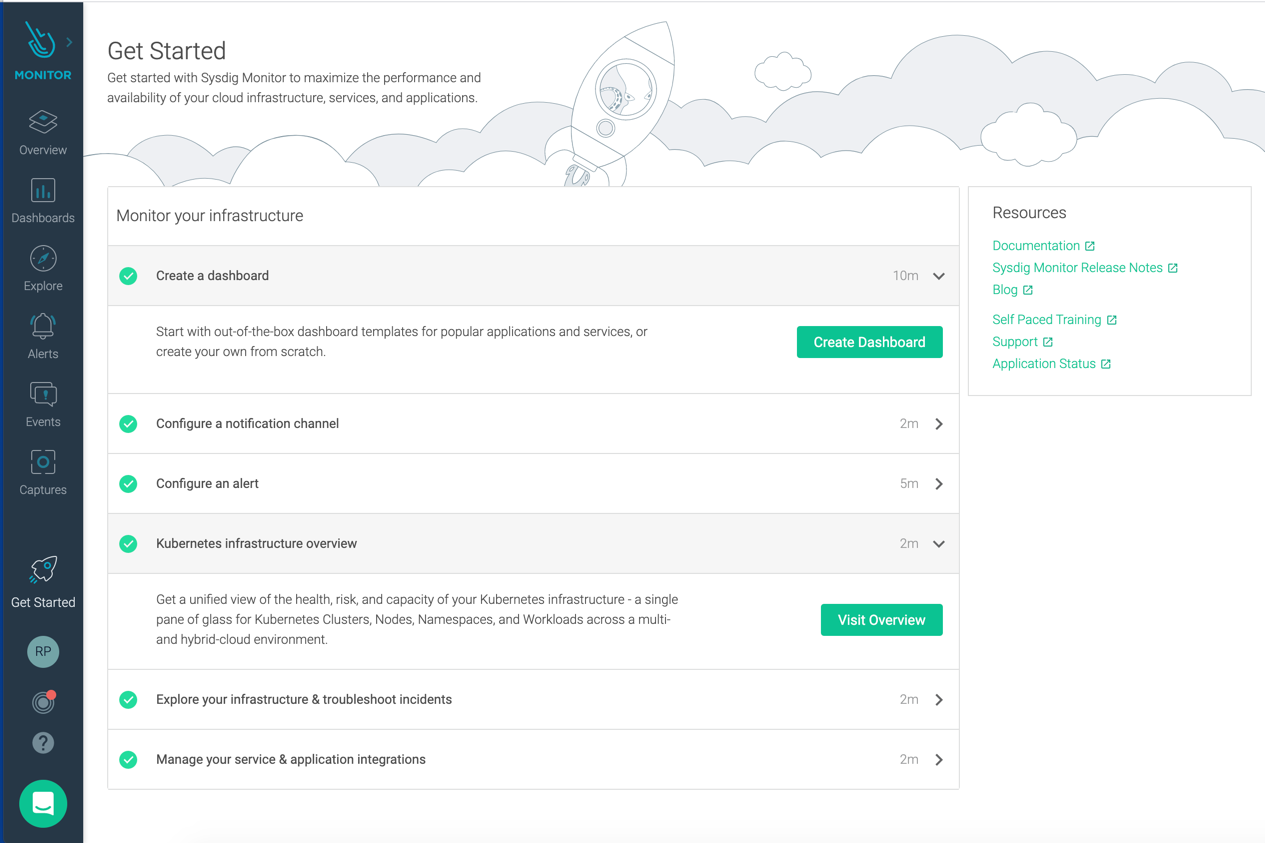Click green checkmark for Configure a notification channel

pyautogui.click(x=129, y=424)
